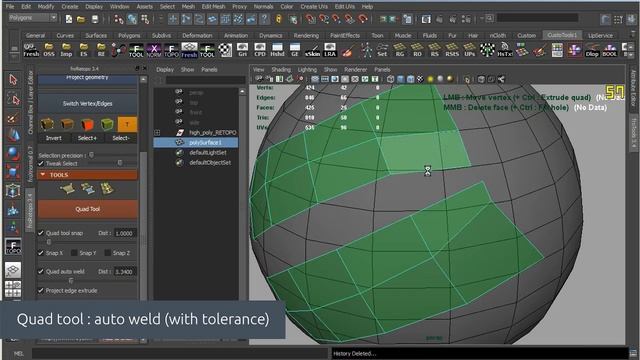This screenshot has width=640, height=360.
Task: Pick the Move tool cone icon
Action: (x=13, y=136)
